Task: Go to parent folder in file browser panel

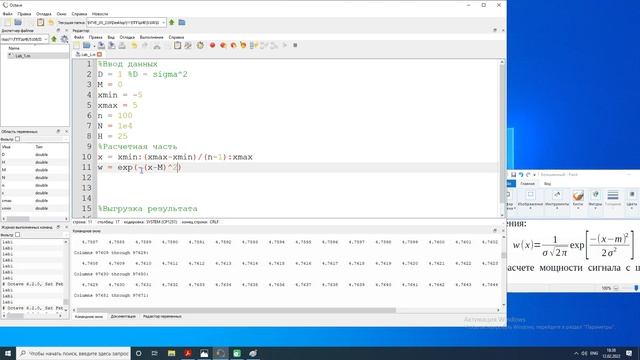Action: click(x=54, y=39)
